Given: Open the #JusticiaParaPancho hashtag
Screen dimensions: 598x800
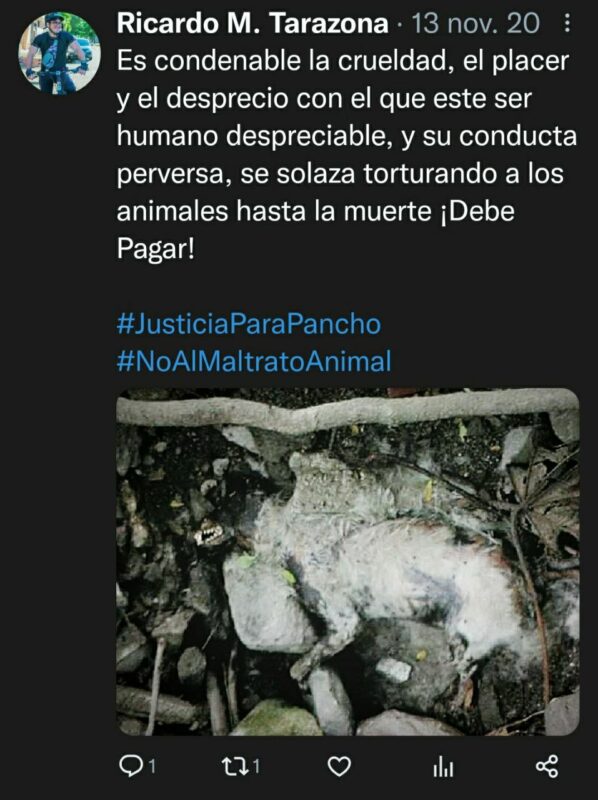Looking at the screenshot, I should click(x=249, y=323).
